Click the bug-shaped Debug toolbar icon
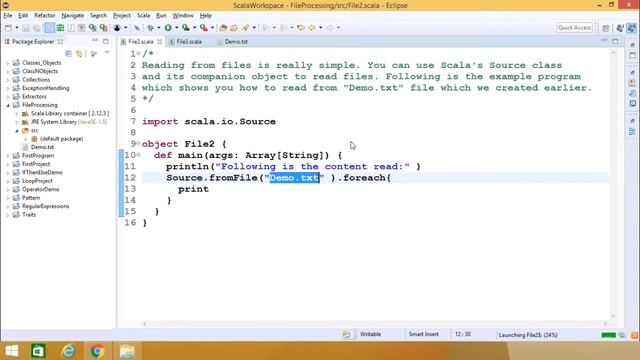Viewport: 640px width, 360px height. pyautogui.click(x=151, y=28)
